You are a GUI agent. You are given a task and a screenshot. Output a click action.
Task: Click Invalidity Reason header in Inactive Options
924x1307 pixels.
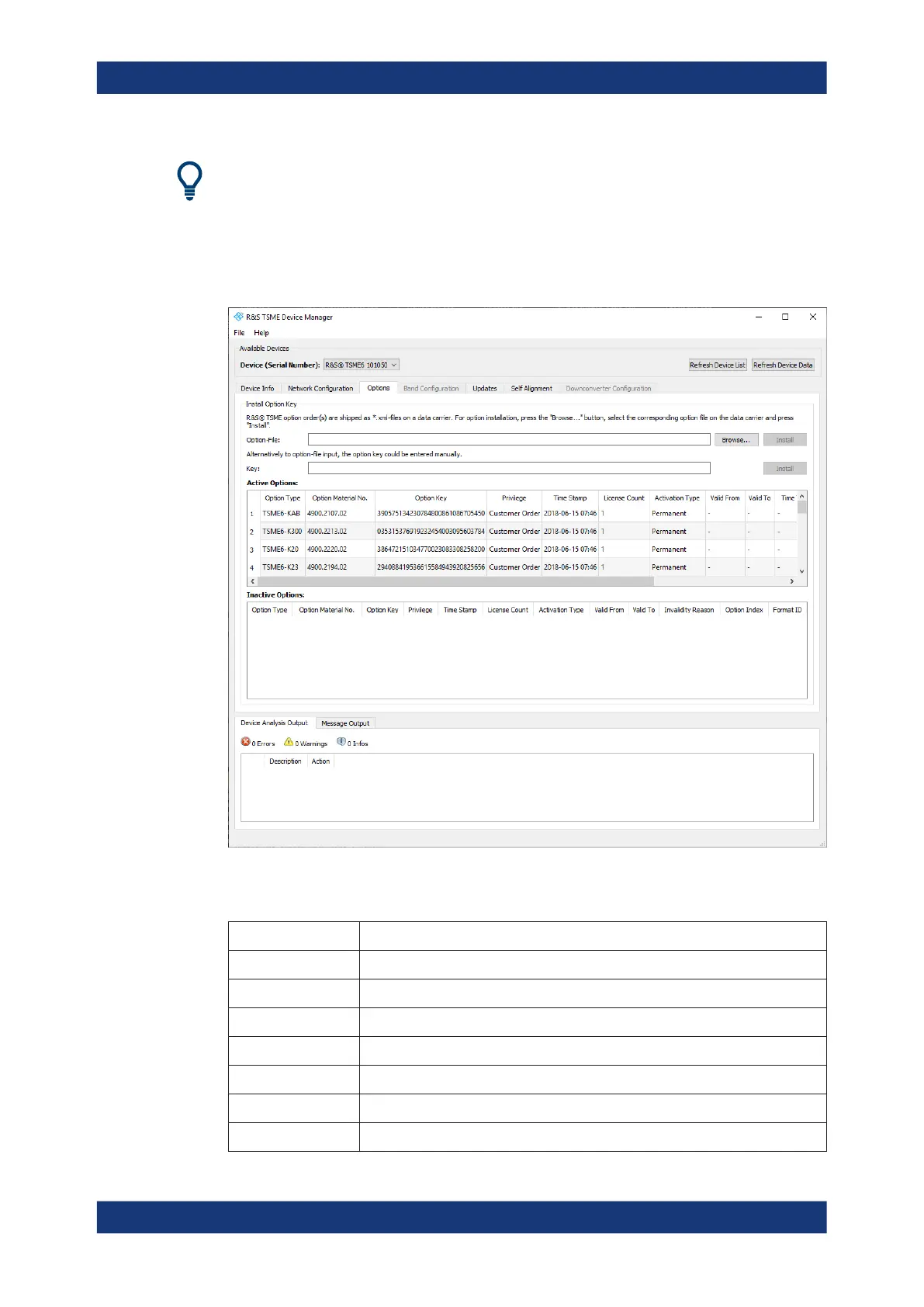pyautogui.click(x=689, y=610)
